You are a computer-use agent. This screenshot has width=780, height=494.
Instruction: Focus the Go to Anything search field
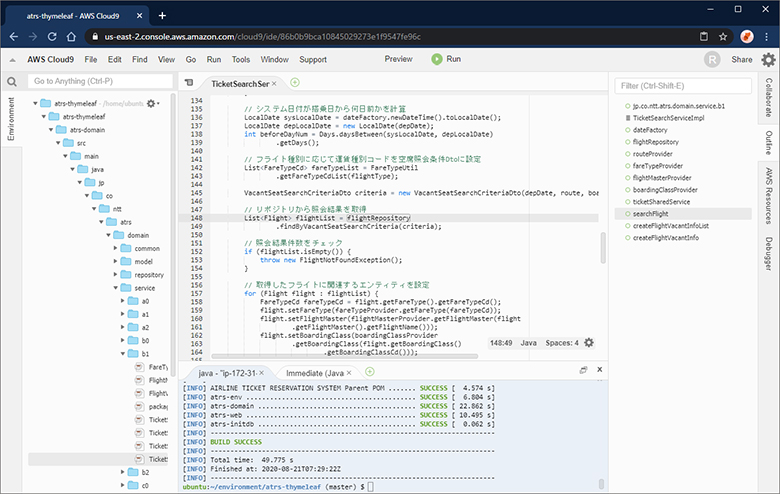click(x=100, y=81)
